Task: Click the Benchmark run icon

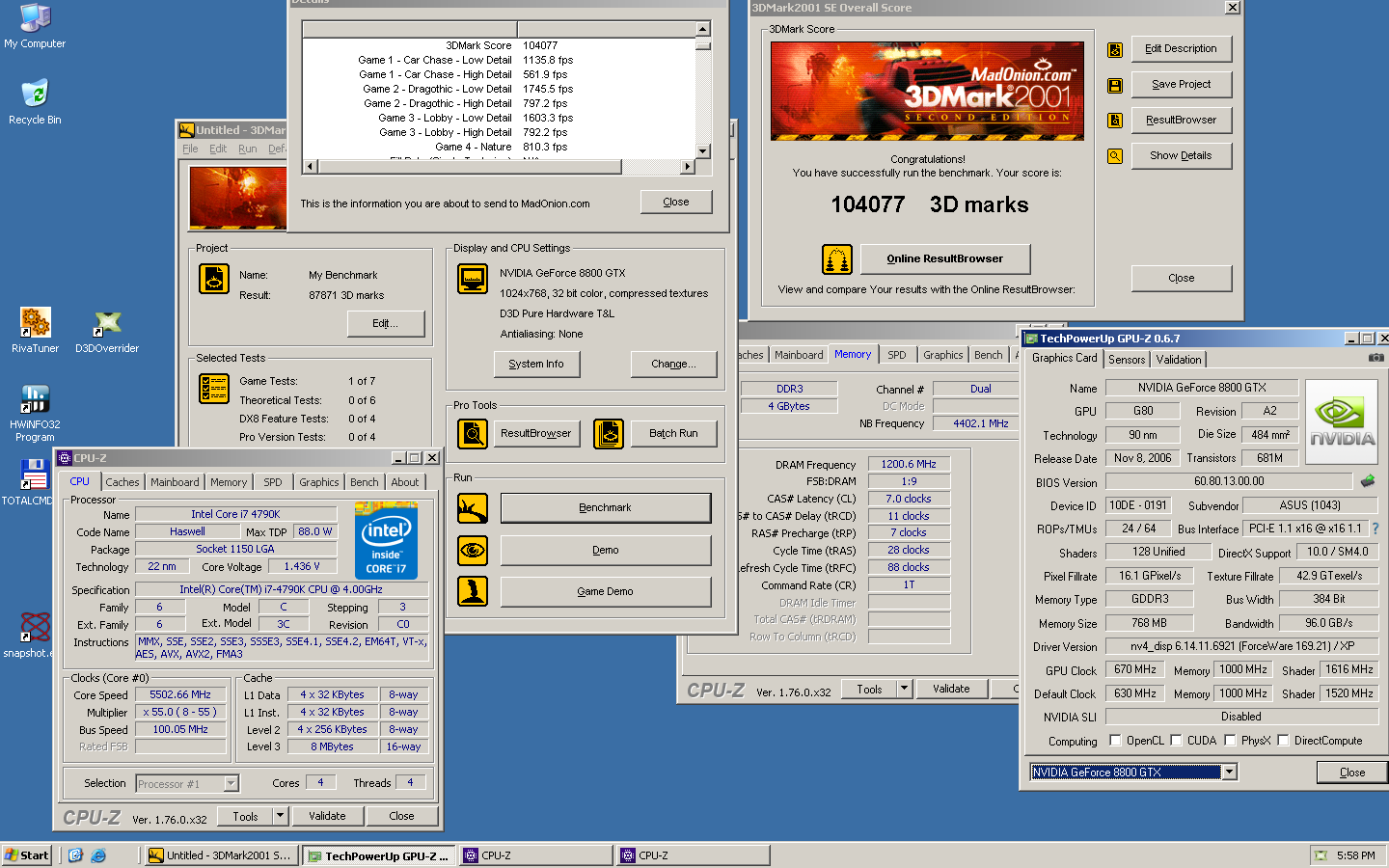Action: (473, 508)
